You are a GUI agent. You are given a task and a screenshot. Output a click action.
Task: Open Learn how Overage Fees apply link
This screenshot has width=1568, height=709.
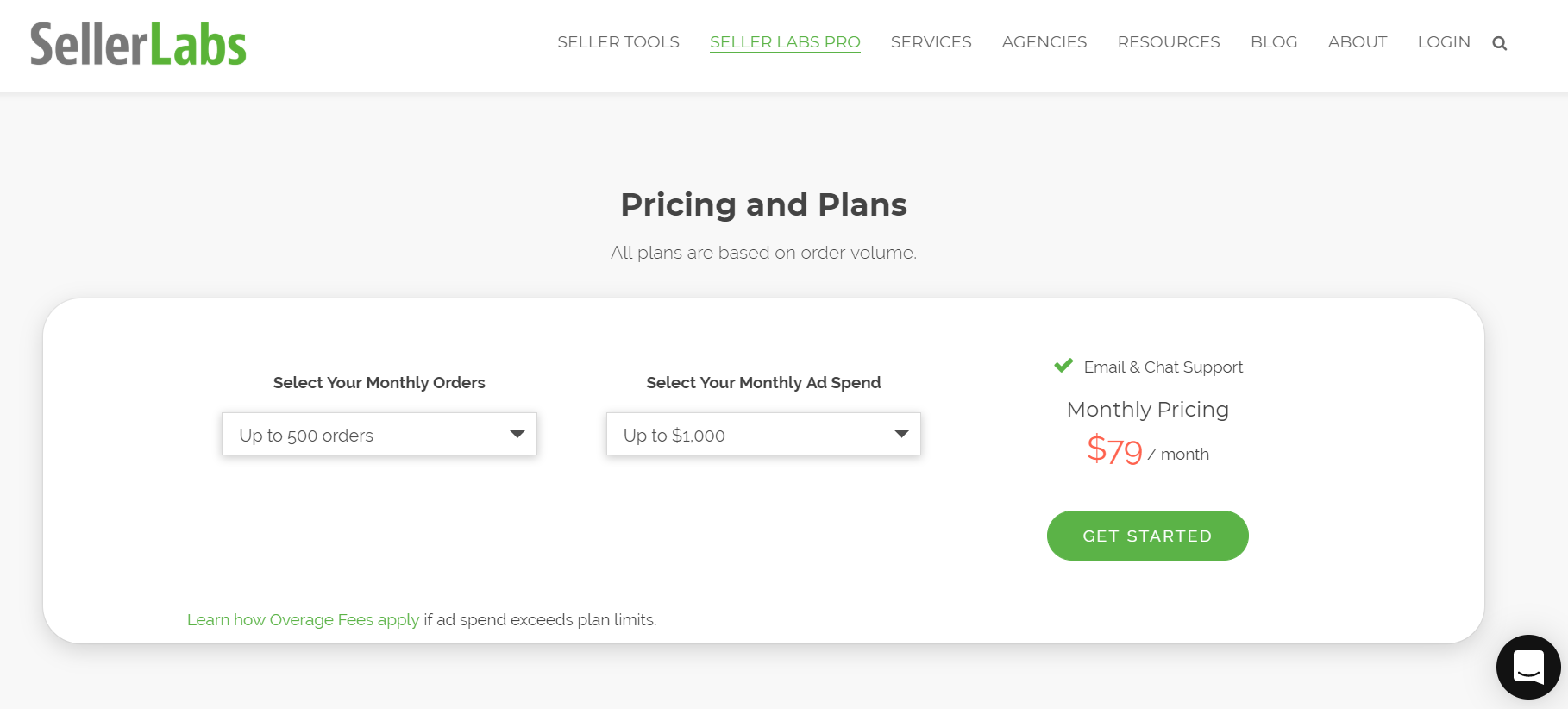click(303, 619)
